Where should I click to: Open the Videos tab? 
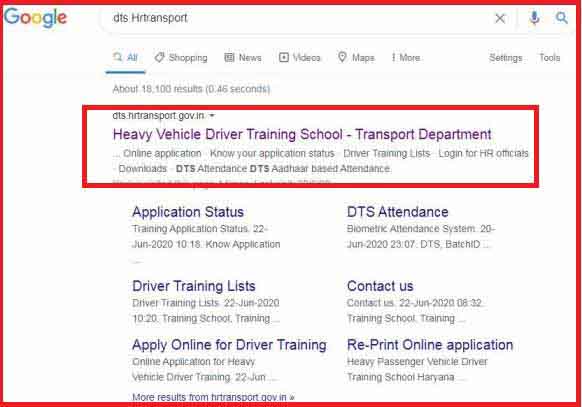pos(300,58)
